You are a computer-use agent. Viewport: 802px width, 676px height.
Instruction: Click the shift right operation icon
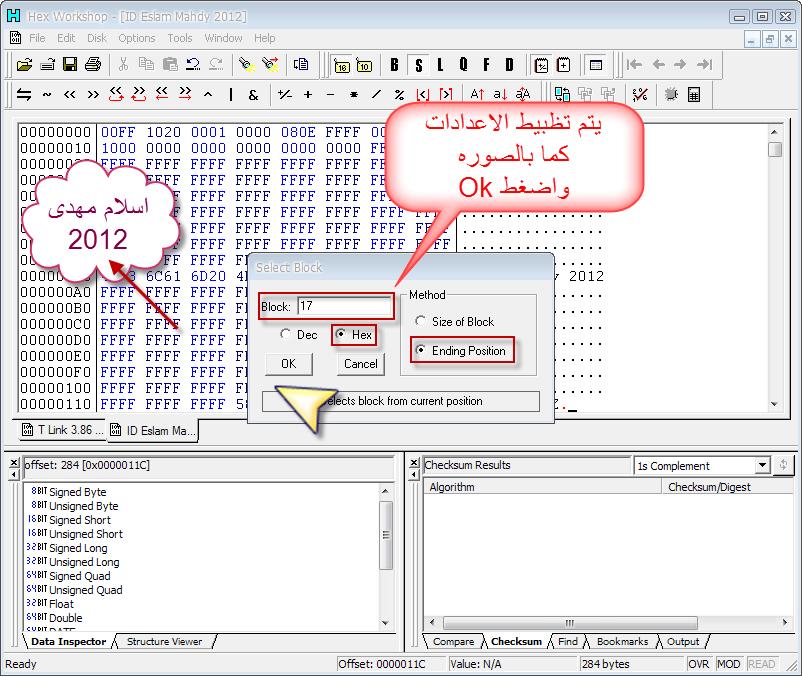click(x=93, y=95)
